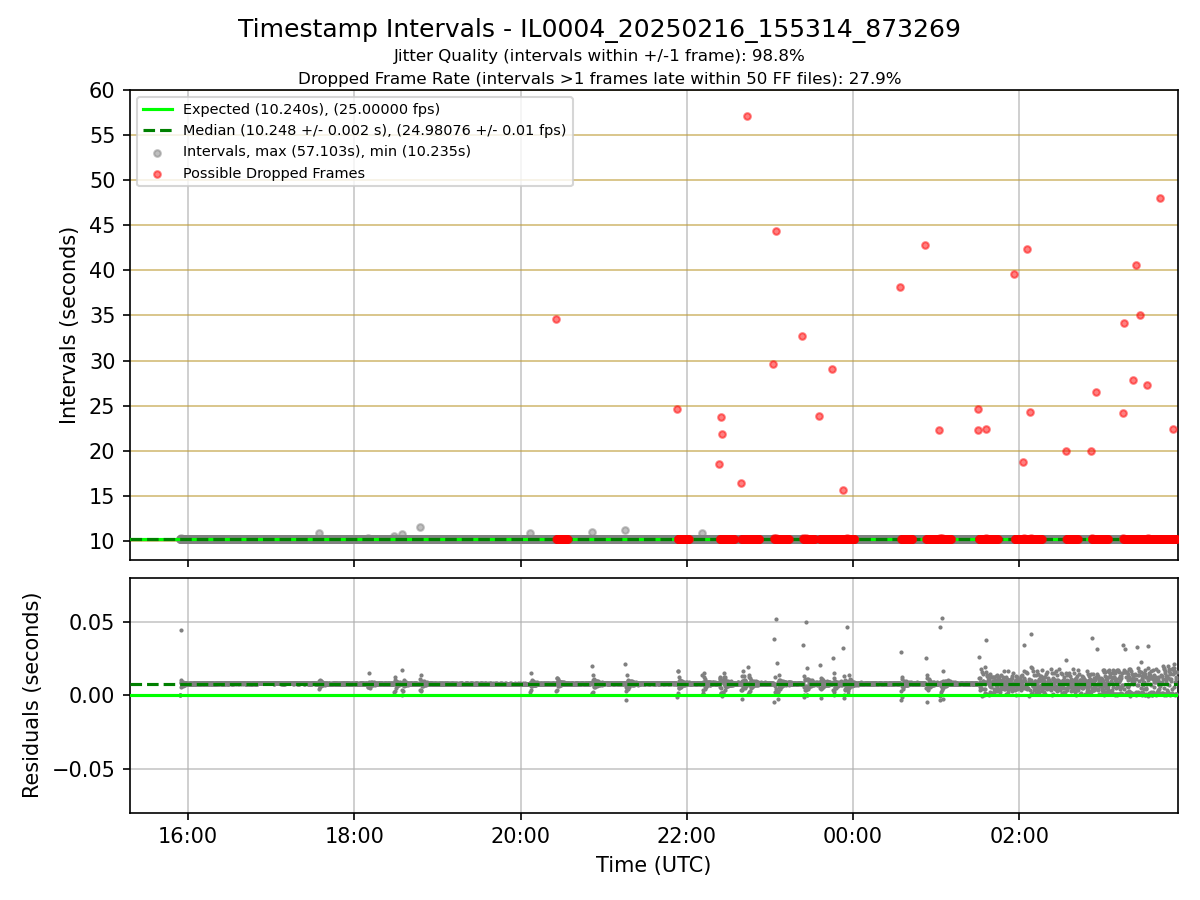Click the '35' y-axis tick label
1200x900 pixels.
click(104, 316)
